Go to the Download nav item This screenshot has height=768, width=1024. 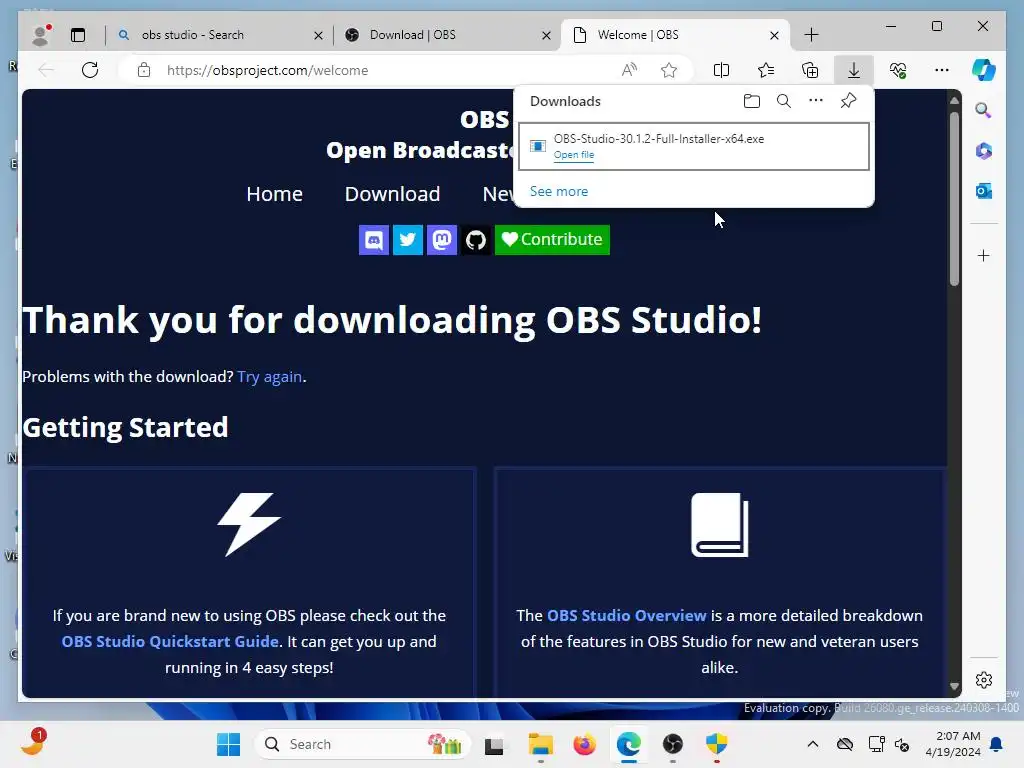(392, 194)
